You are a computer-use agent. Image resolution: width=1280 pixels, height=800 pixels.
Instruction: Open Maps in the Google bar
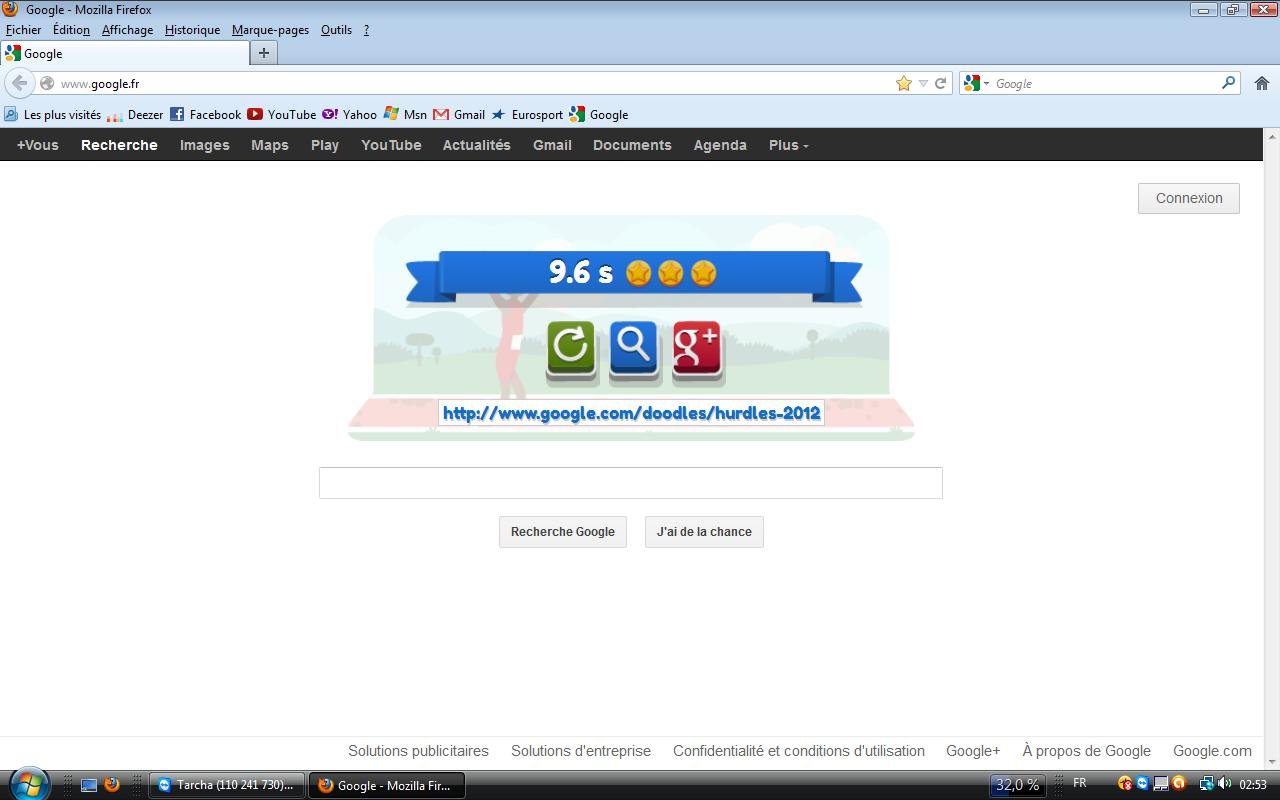[270, 145]
